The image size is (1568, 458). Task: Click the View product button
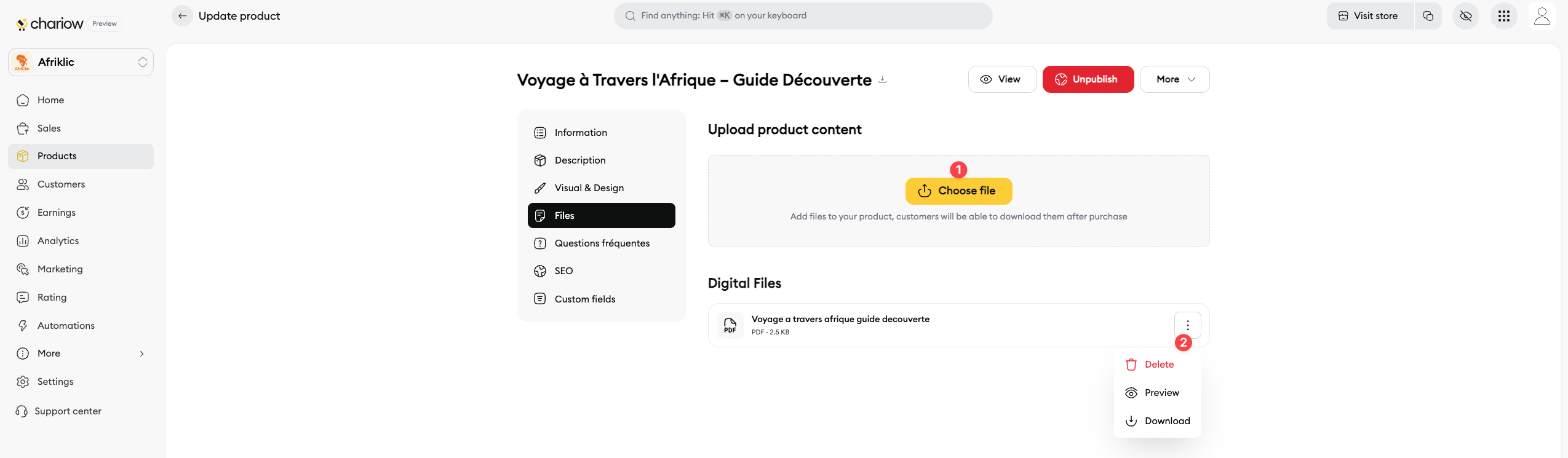tap(1002, 79)
